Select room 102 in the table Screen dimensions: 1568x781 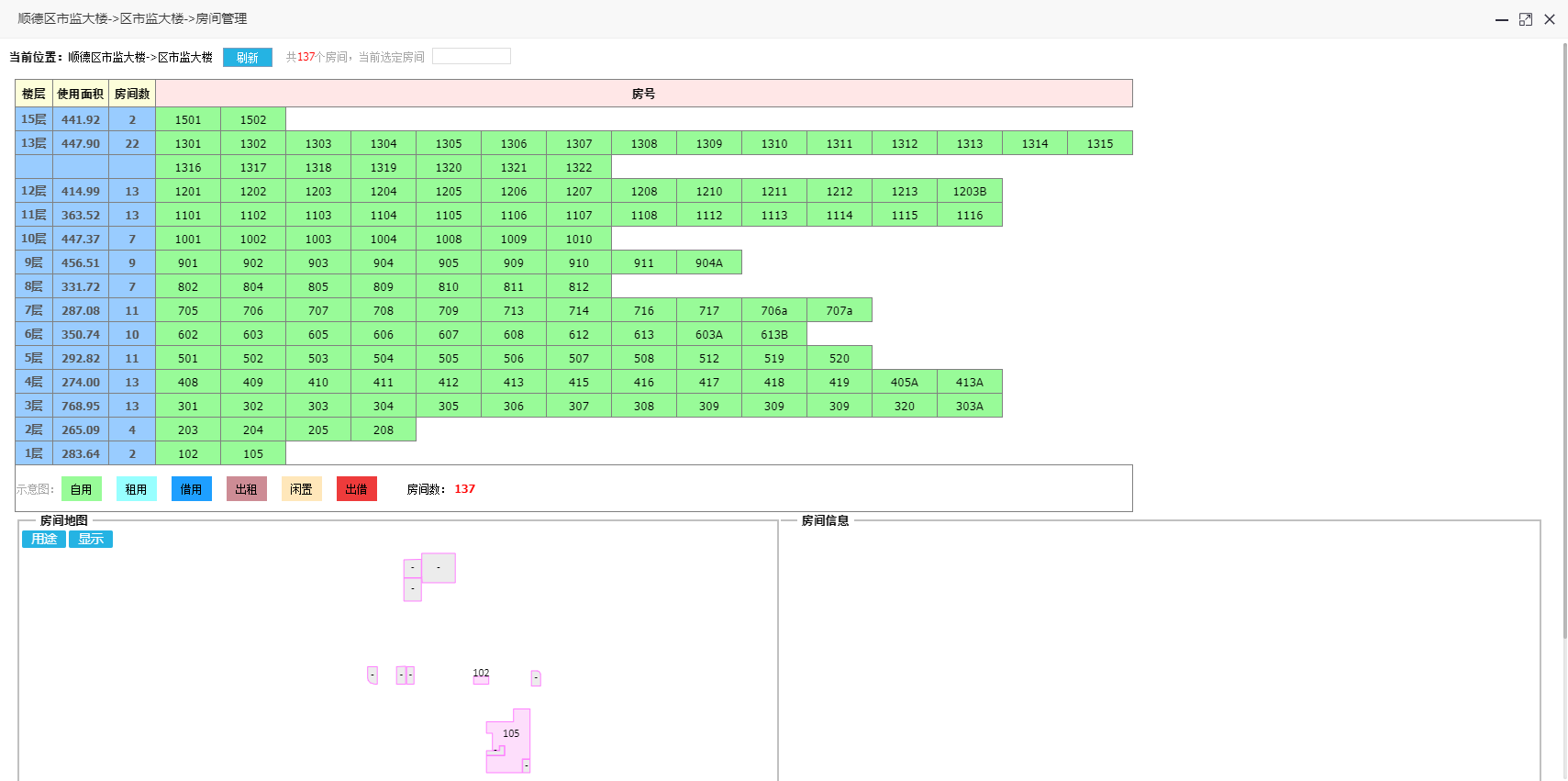[x=188, y=453]
